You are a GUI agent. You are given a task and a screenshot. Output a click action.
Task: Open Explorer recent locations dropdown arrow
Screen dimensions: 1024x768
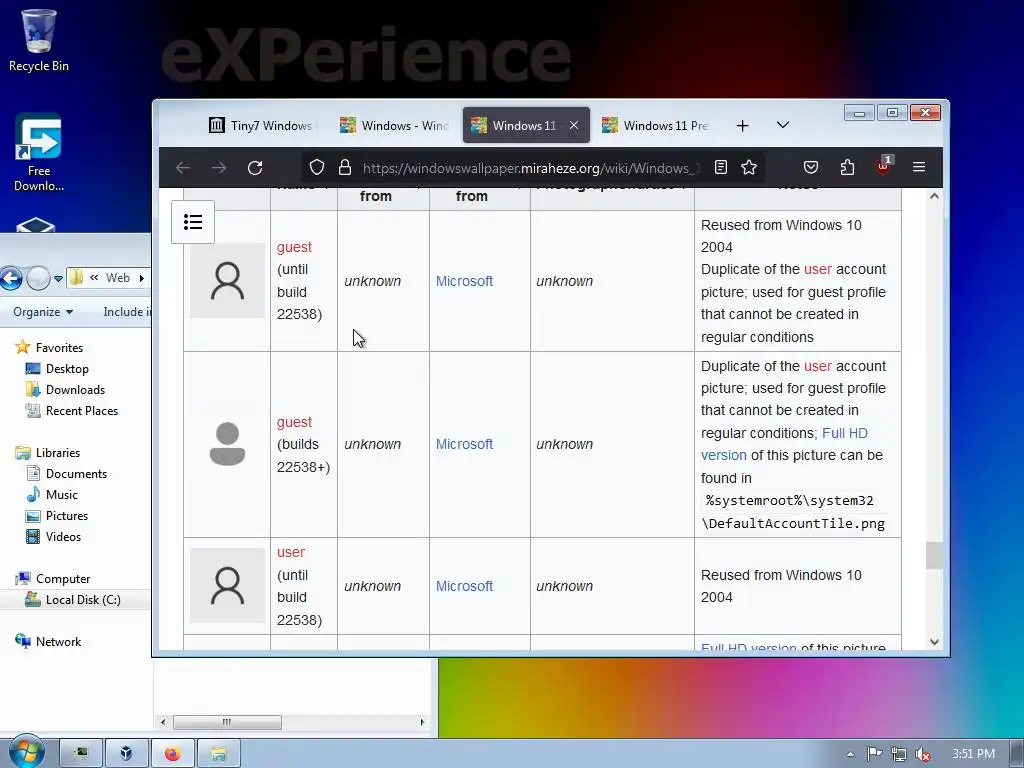(58, 278)
